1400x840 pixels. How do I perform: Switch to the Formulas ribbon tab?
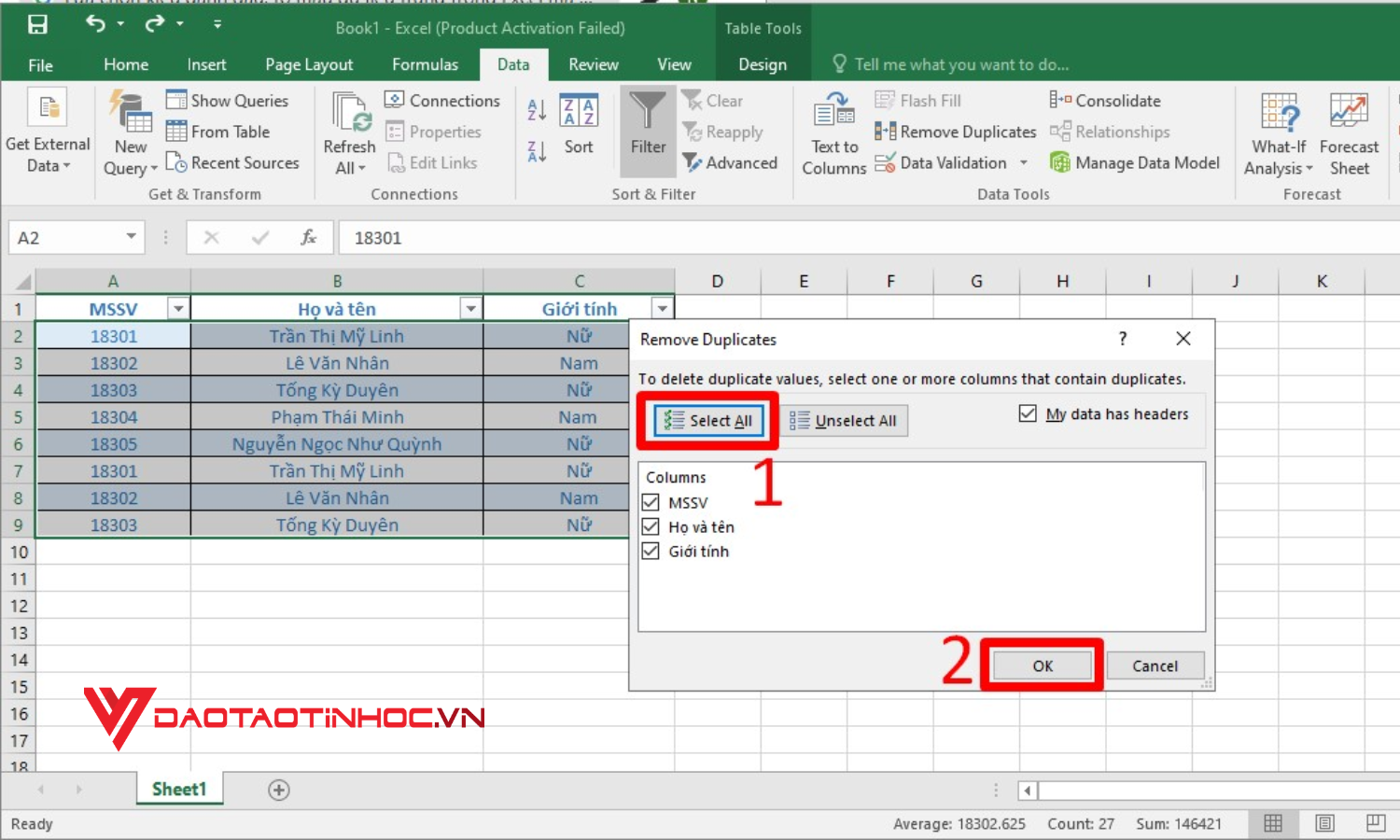425,64
